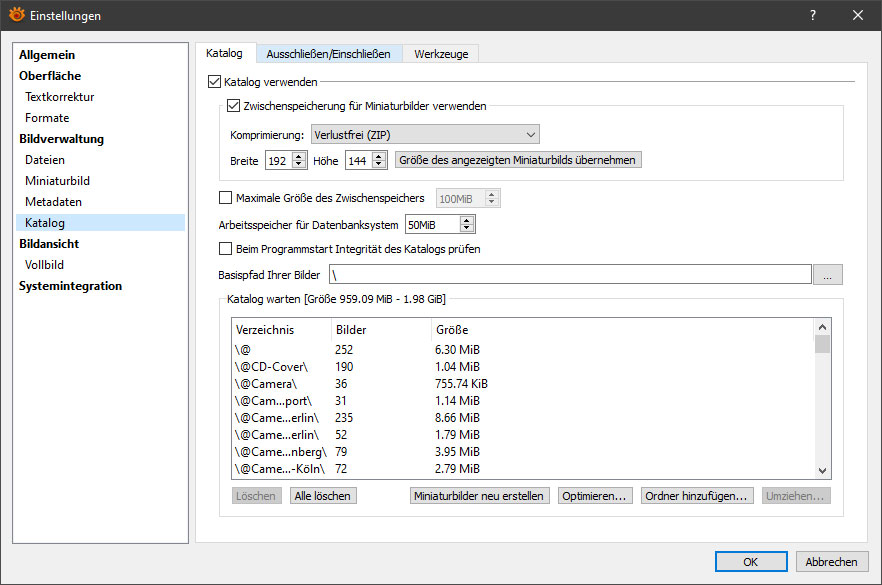The height and width of the screenshot is (585, 882).
Task: Switch to the Ausschließen/Einschließen tab
Action: [328, 53]
